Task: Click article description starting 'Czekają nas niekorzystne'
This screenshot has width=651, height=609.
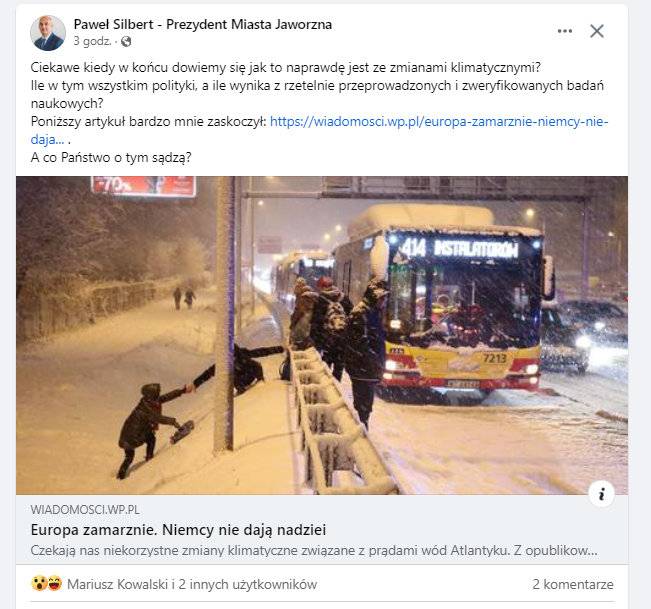Action: coord(314,550)
